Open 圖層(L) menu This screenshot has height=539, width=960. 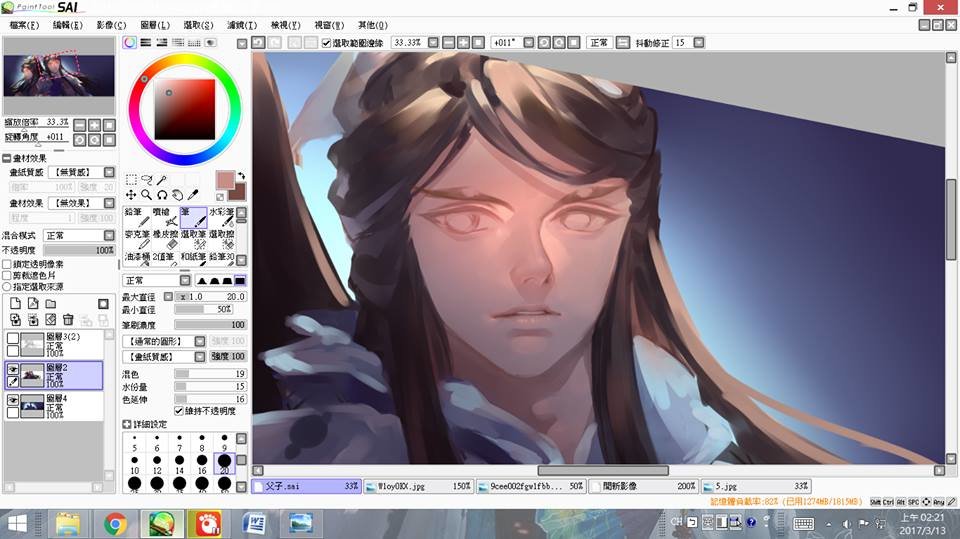pos(155,25)
